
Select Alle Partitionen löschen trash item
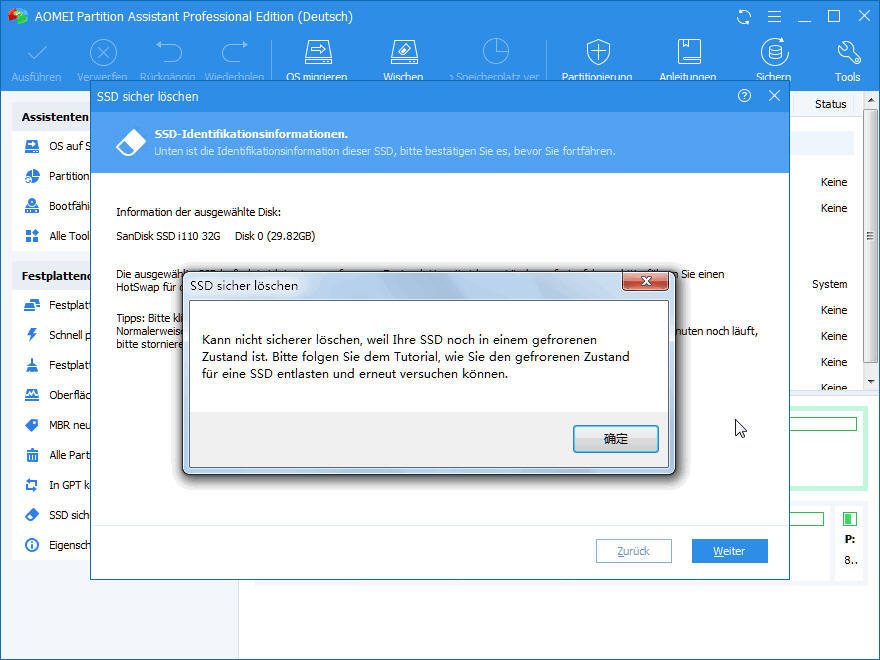[56, 455]
